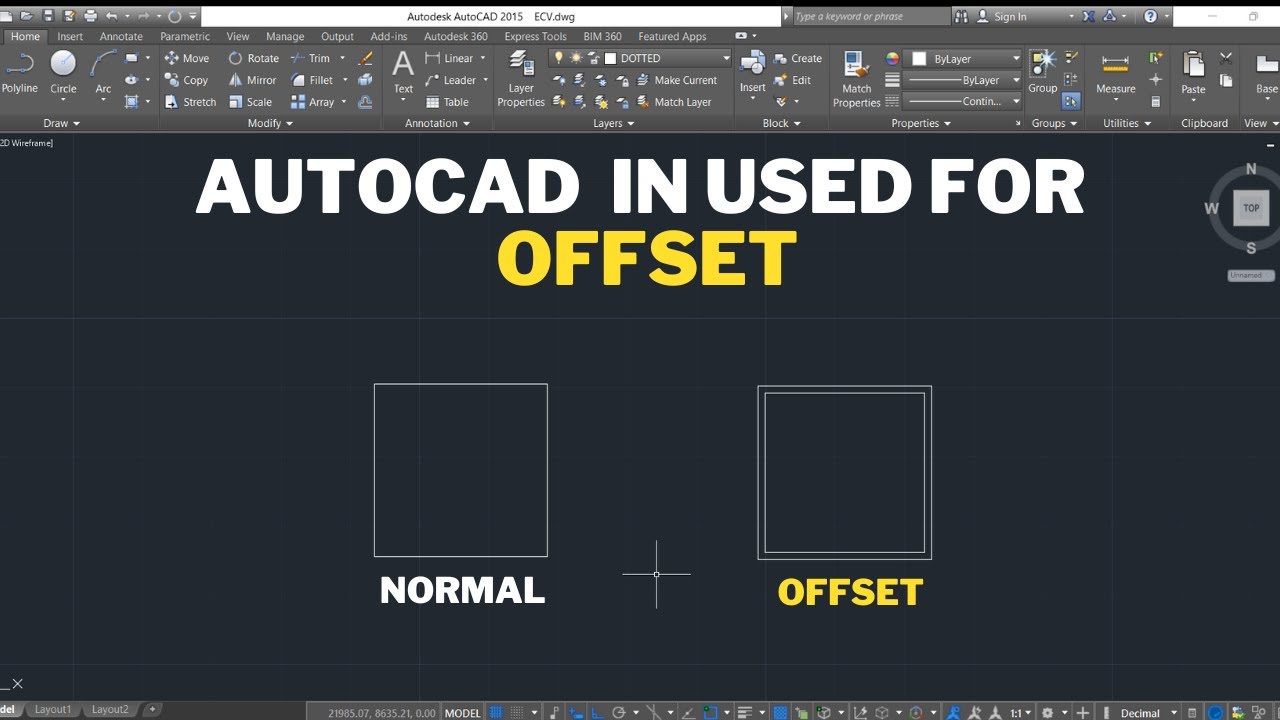
Task: Switch to the Insert ribbon tab
Action: (70, 36)
